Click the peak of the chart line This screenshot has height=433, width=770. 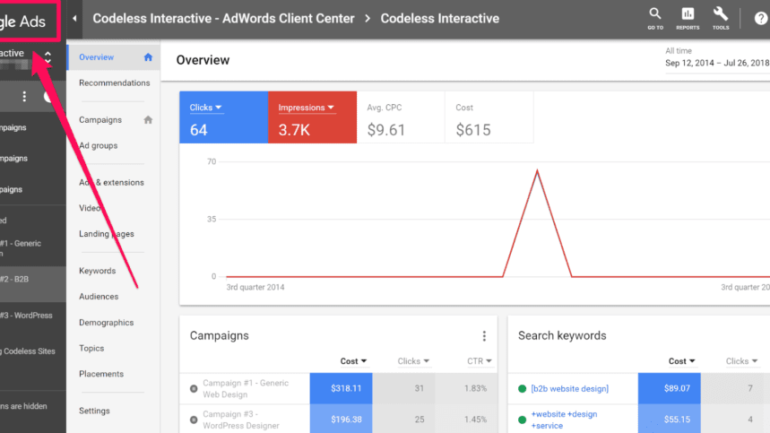[x=537, y=170]
